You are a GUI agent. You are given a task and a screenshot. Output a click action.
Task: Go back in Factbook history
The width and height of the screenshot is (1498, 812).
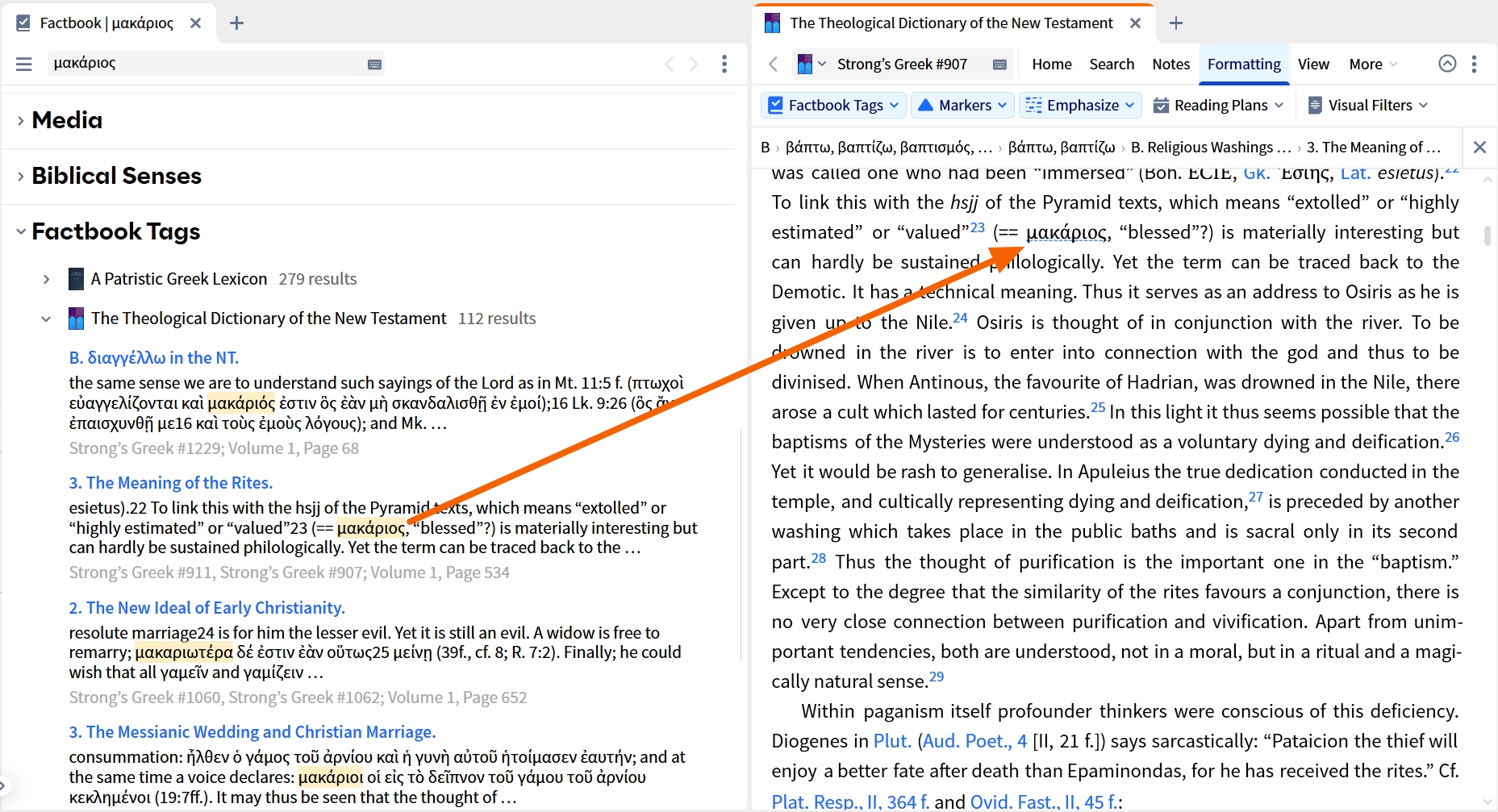click(x=669, y=64)
